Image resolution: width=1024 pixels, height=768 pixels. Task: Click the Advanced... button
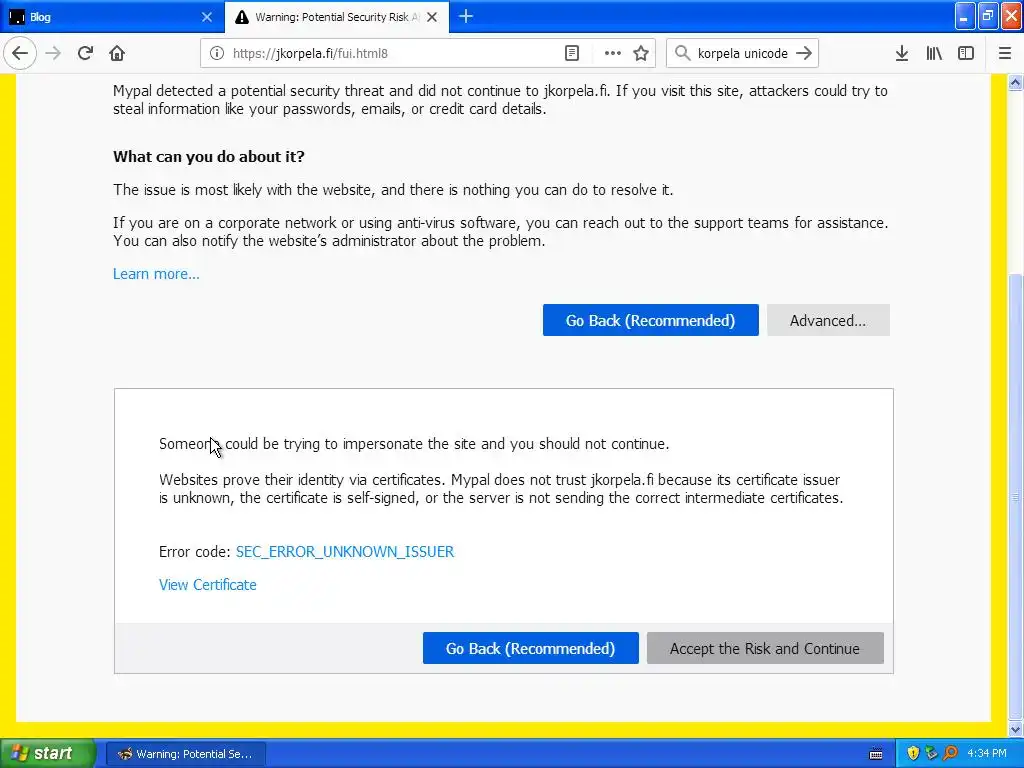[x=828, y=320]
